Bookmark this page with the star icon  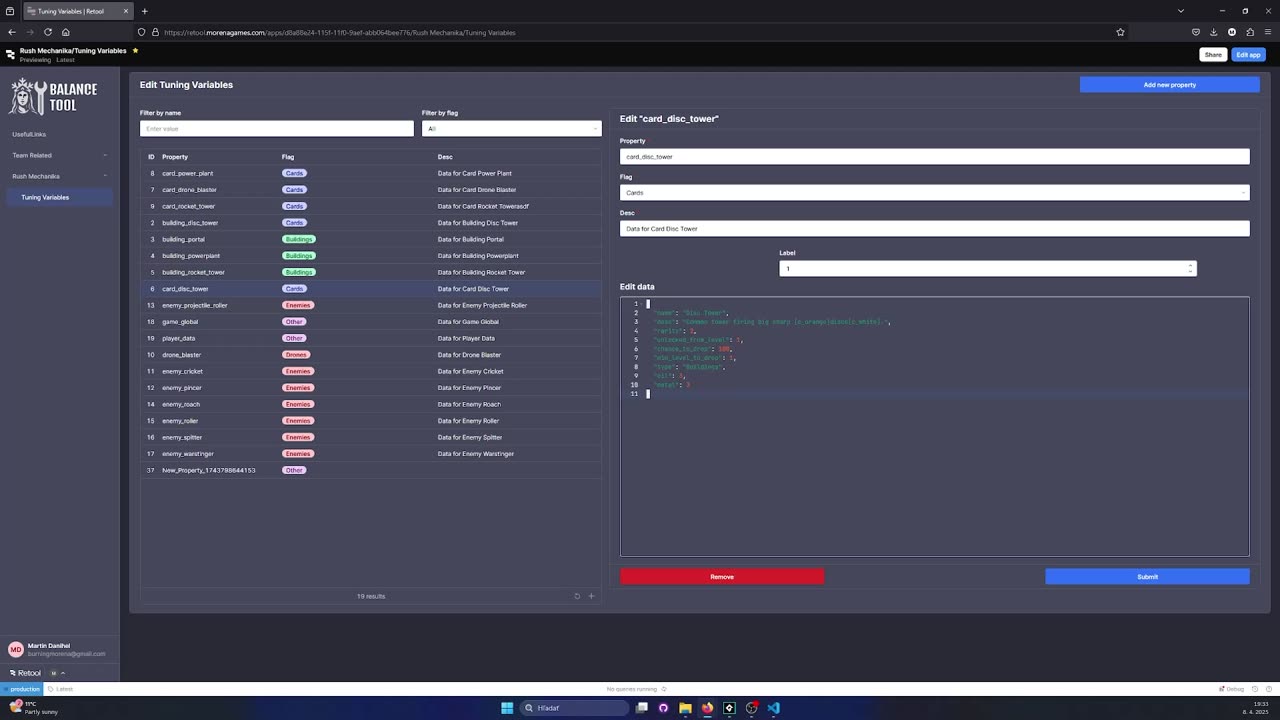pyautogui.click(x=1120, y=32)
